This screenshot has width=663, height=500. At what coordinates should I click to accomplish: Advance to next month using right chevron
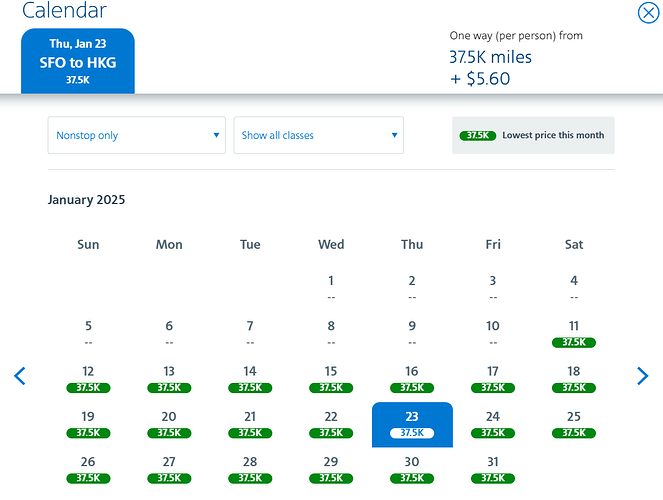tap(642, 376)
